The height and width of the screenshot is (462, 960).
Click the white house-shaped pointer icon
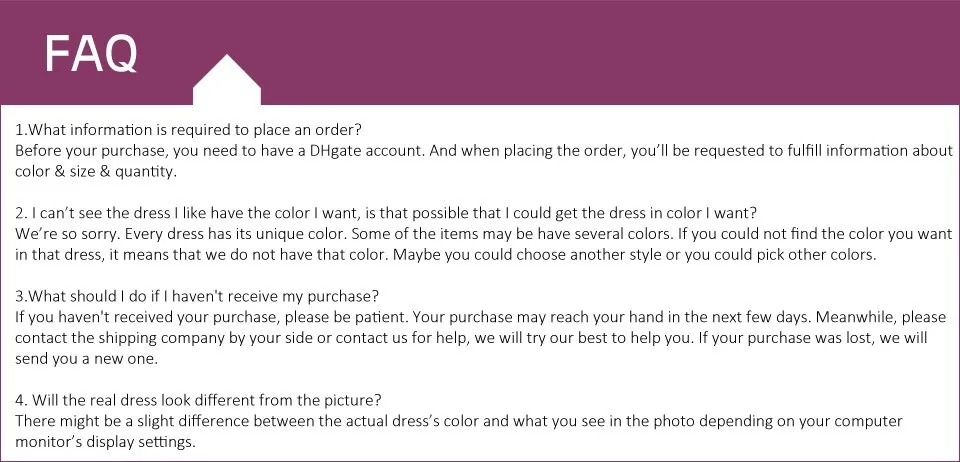pos(227,80)
